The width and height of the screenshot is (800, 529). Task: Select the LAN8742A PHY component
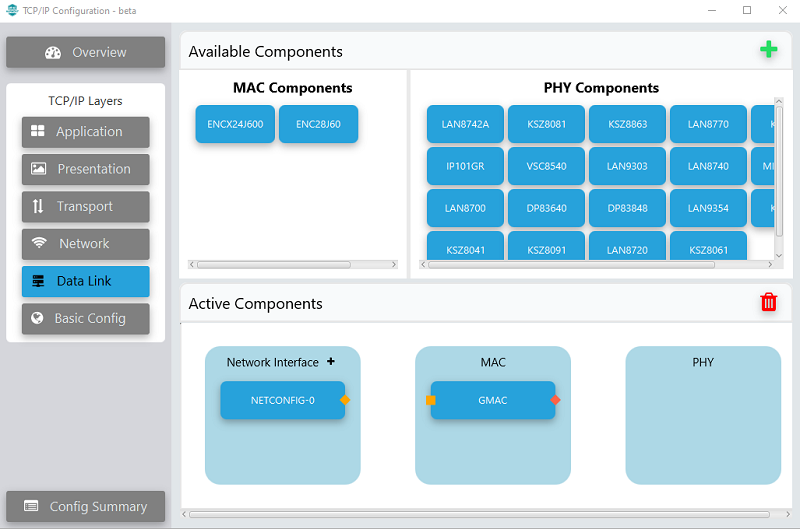(x=465, y=124)
